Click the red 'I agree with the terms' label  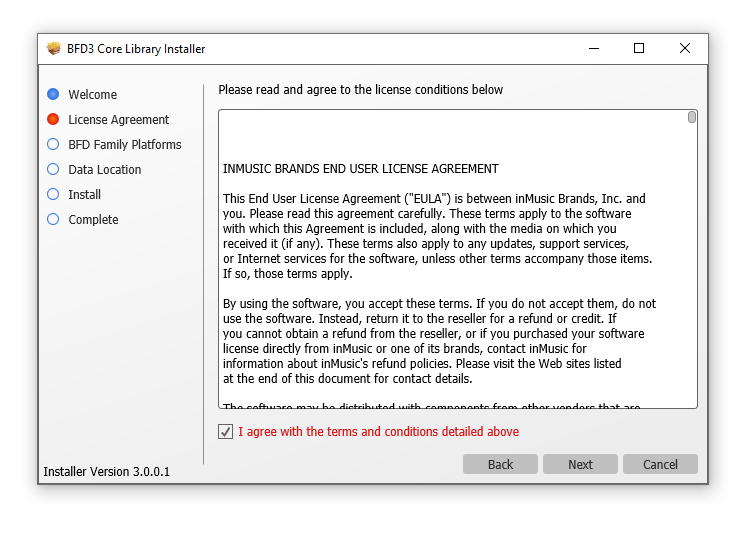pos(378,432)
